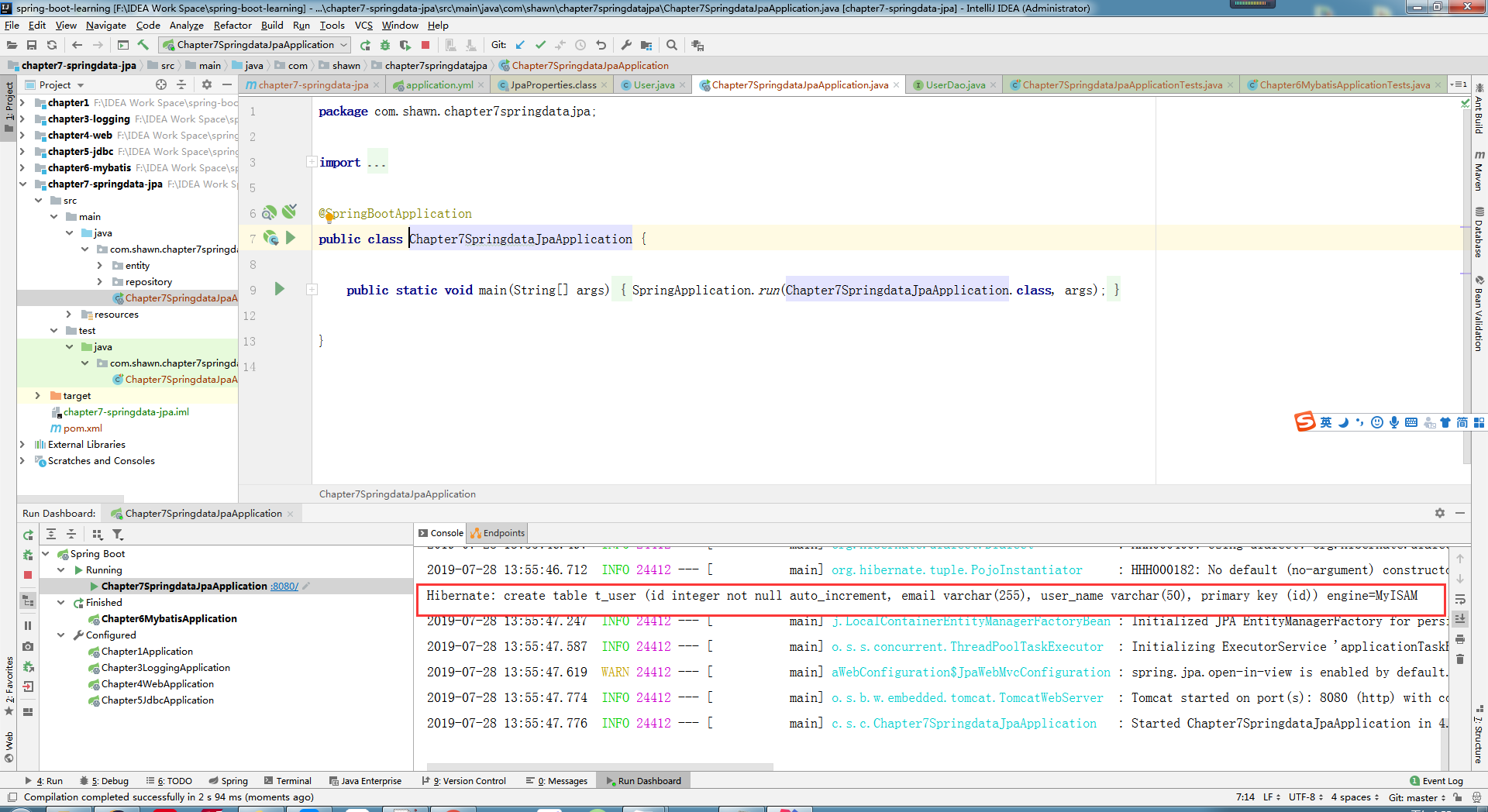This screenshot has width=1488, height=812.
Task: Switch to the application.yml editor tab
Action: tap(439, 85)
